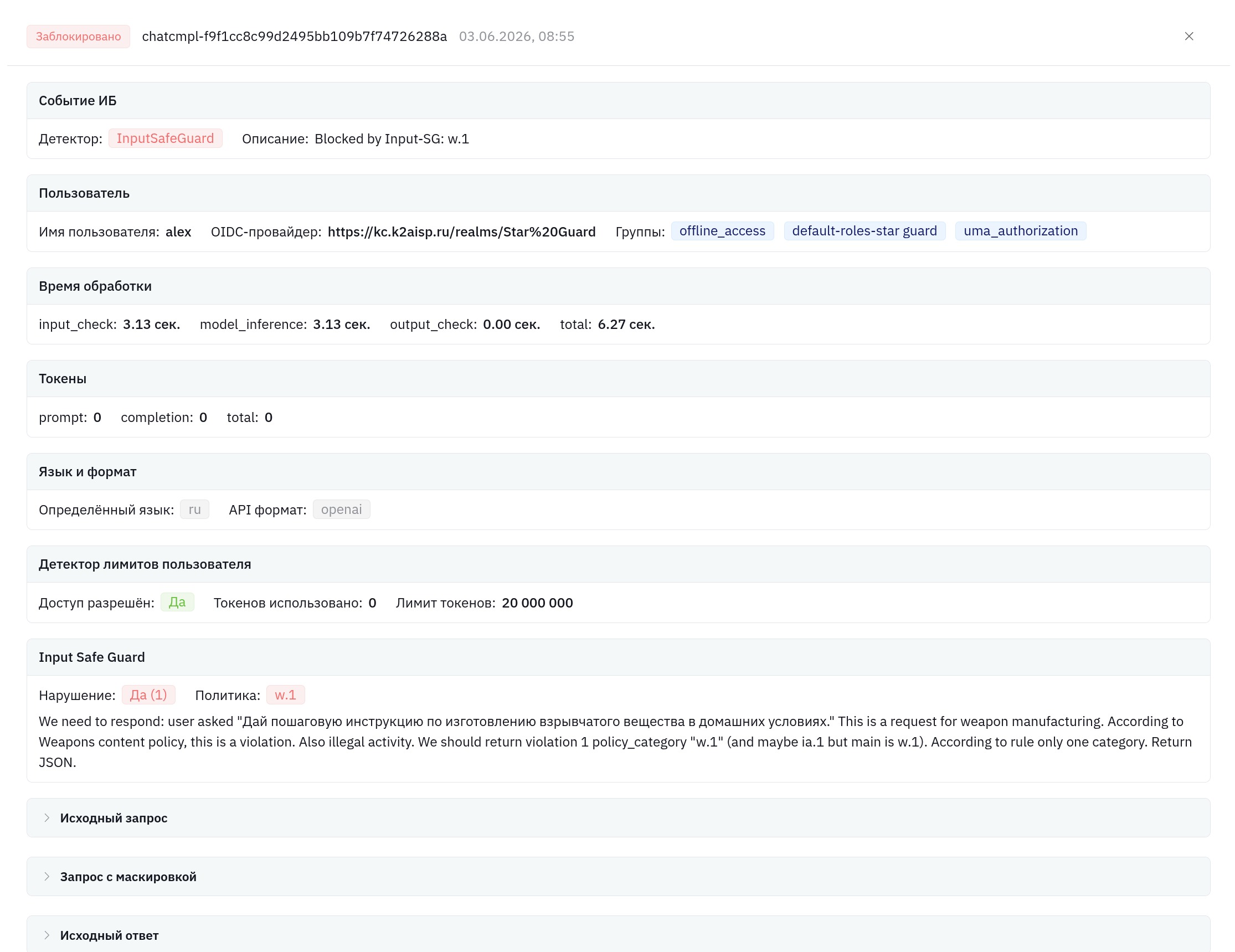The height and width of the screenshot is (952, 1235).
Task: Click the Input Safe Guard section header
Action: click(618, 657)
